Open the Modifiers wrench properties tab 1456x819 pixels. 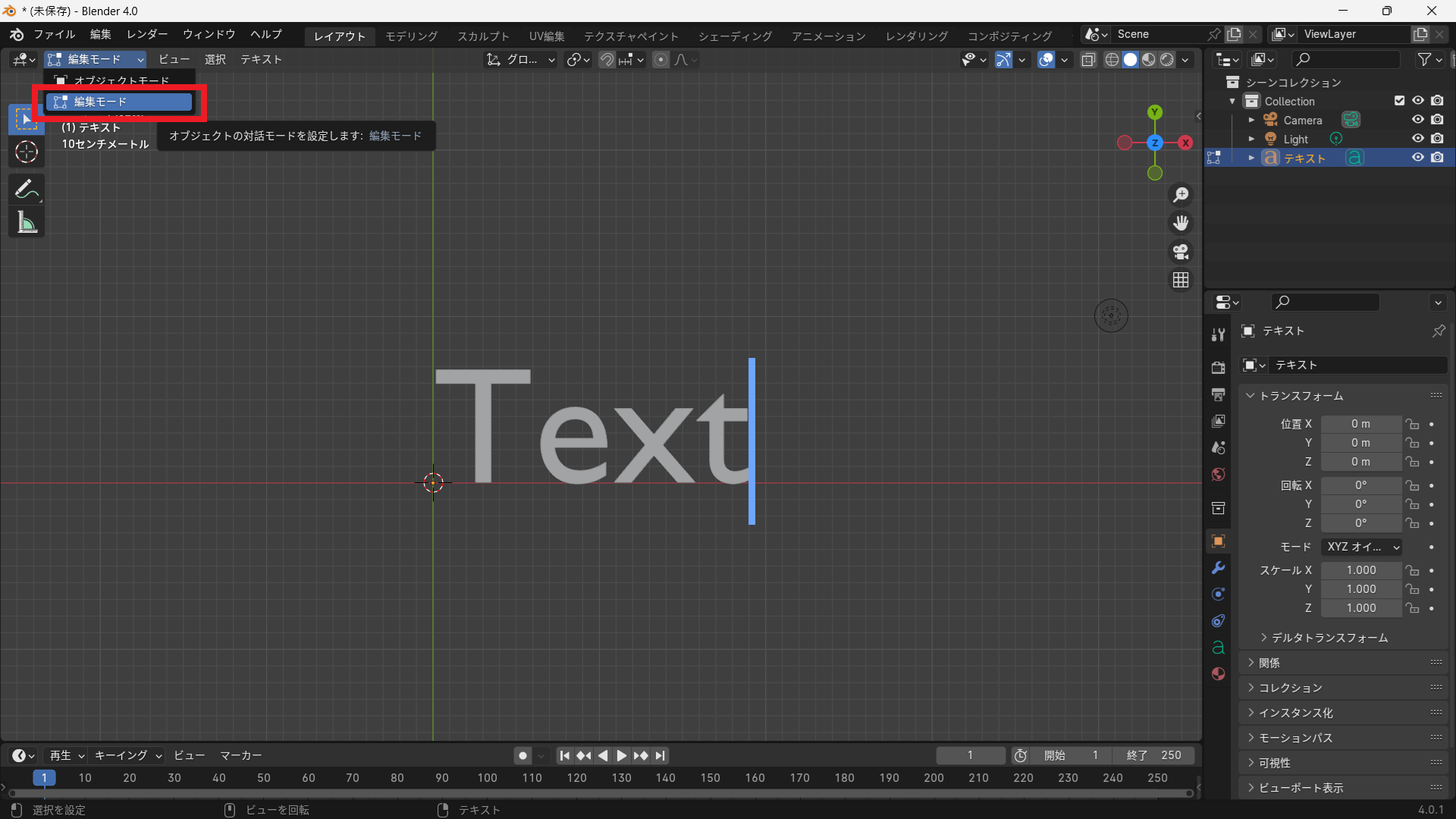pyautogui.click(x=1218, y=568)
